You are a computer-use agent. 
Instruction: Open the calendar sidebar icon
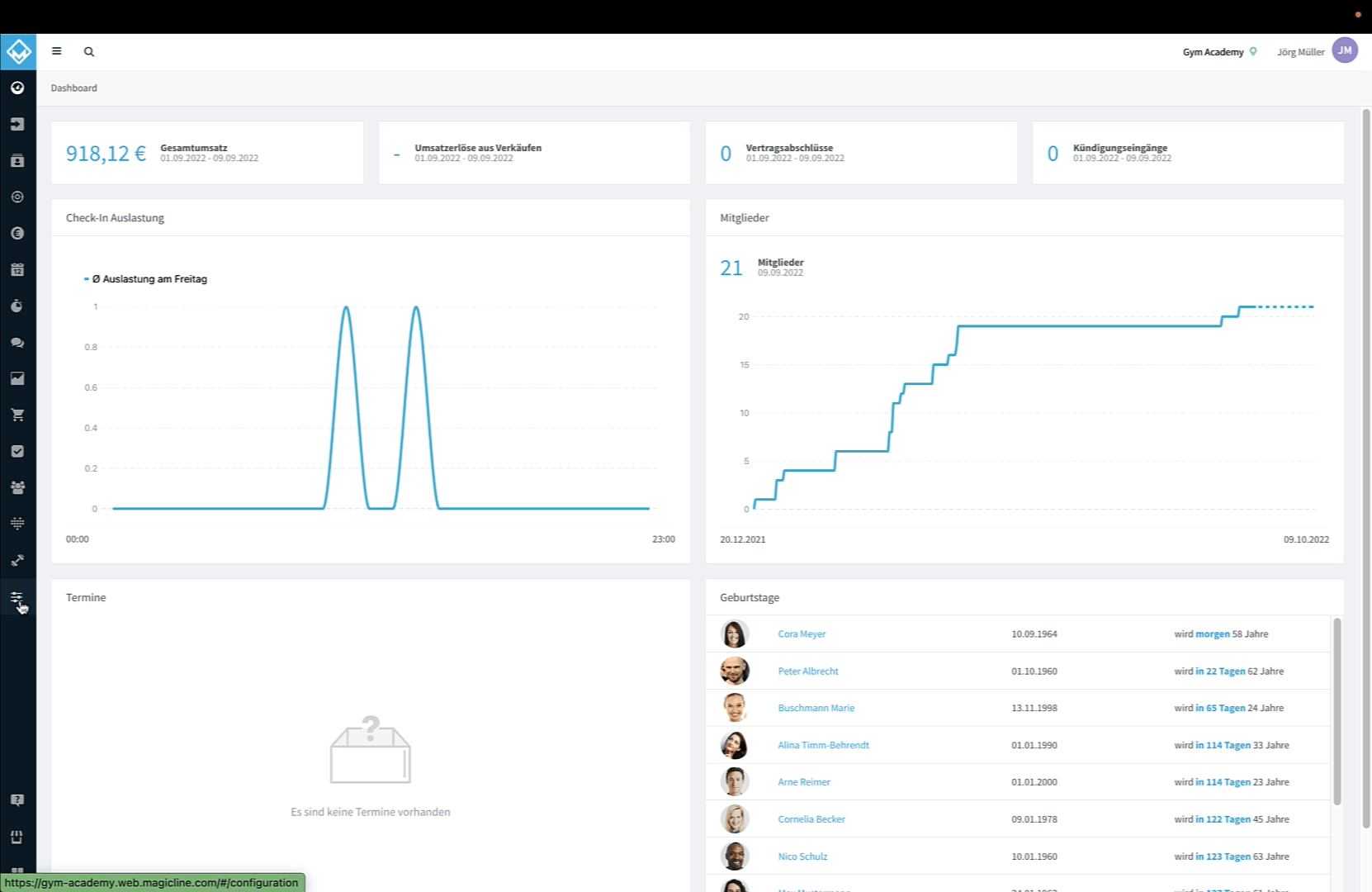(x=17, y=269)
